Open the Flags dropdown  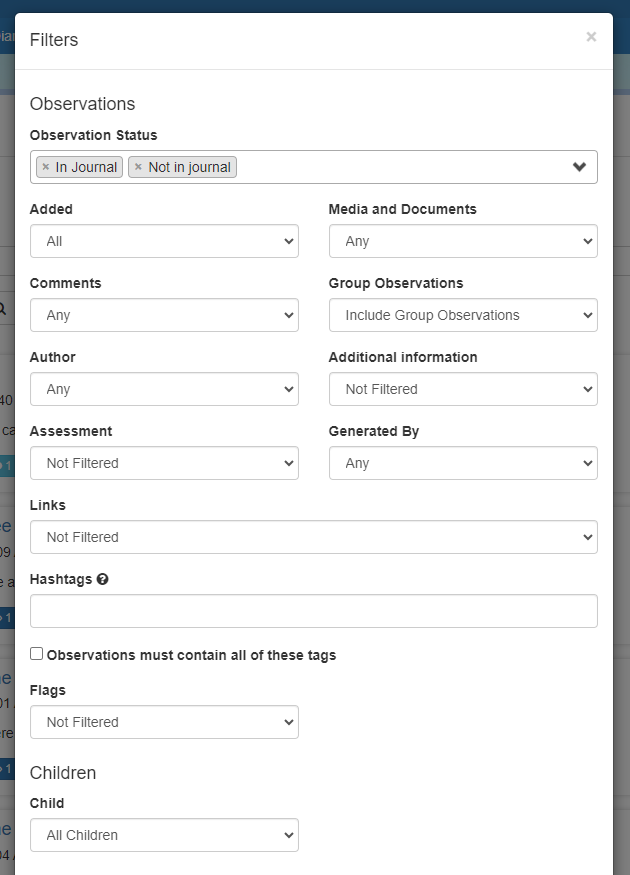click(164, 722)
